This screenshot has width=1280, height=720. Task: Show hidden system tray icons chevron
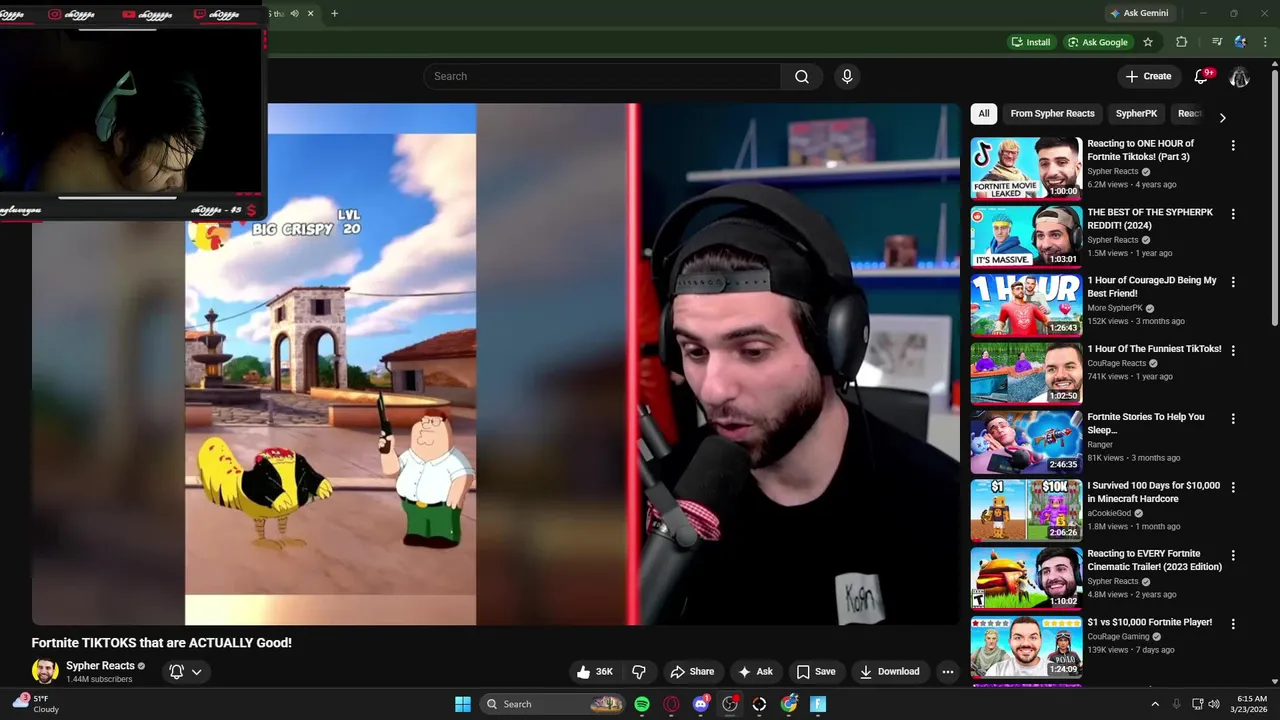[x=1155, y=704]
